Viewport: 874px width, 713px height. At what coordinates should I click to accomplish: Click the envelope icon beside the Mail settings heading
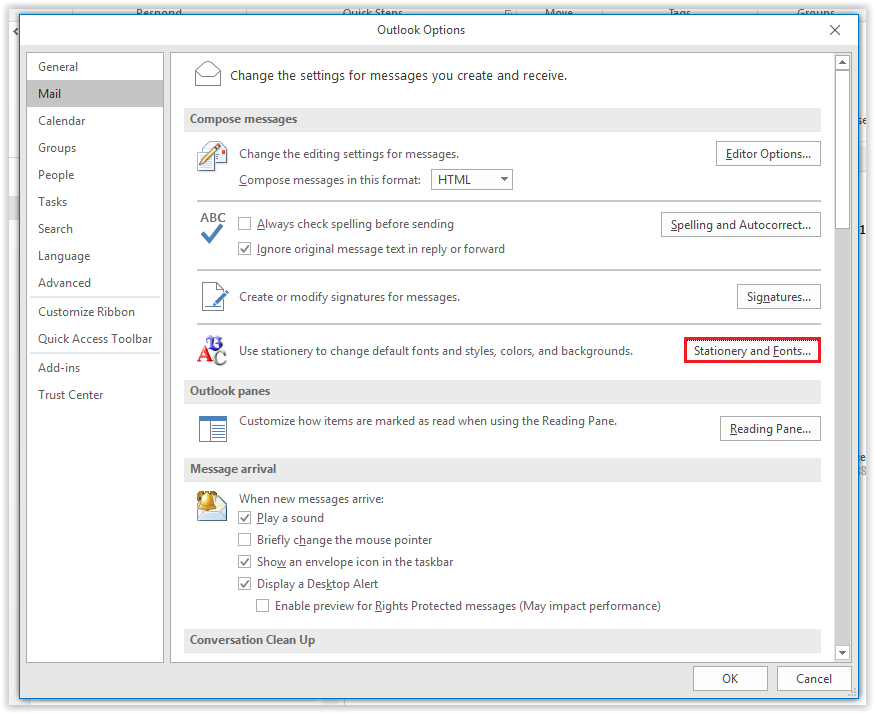pos(207,74)
